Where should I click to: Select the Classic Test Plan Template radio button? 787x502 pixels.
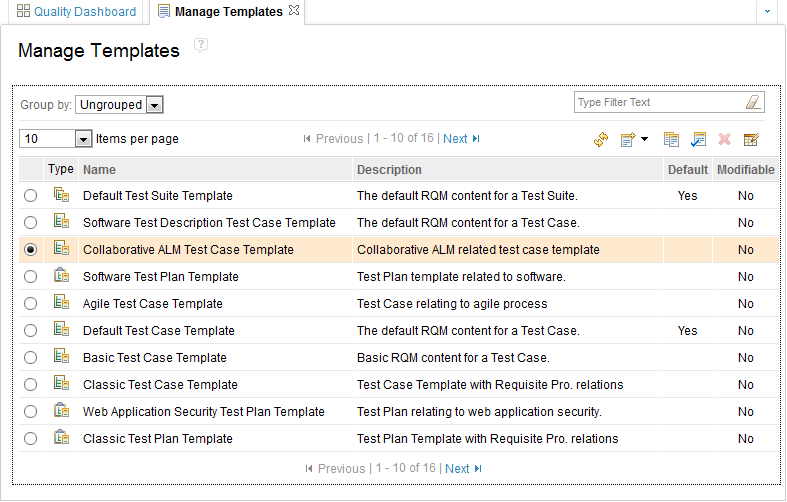click(x=31, y=438)
